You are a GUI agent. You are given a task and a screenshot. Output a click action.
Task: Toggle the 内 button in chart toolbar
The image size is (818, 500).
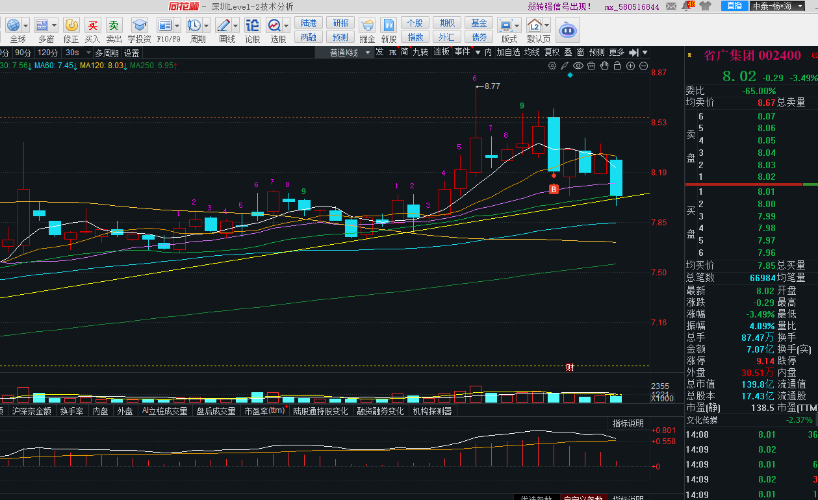point(488,52)
